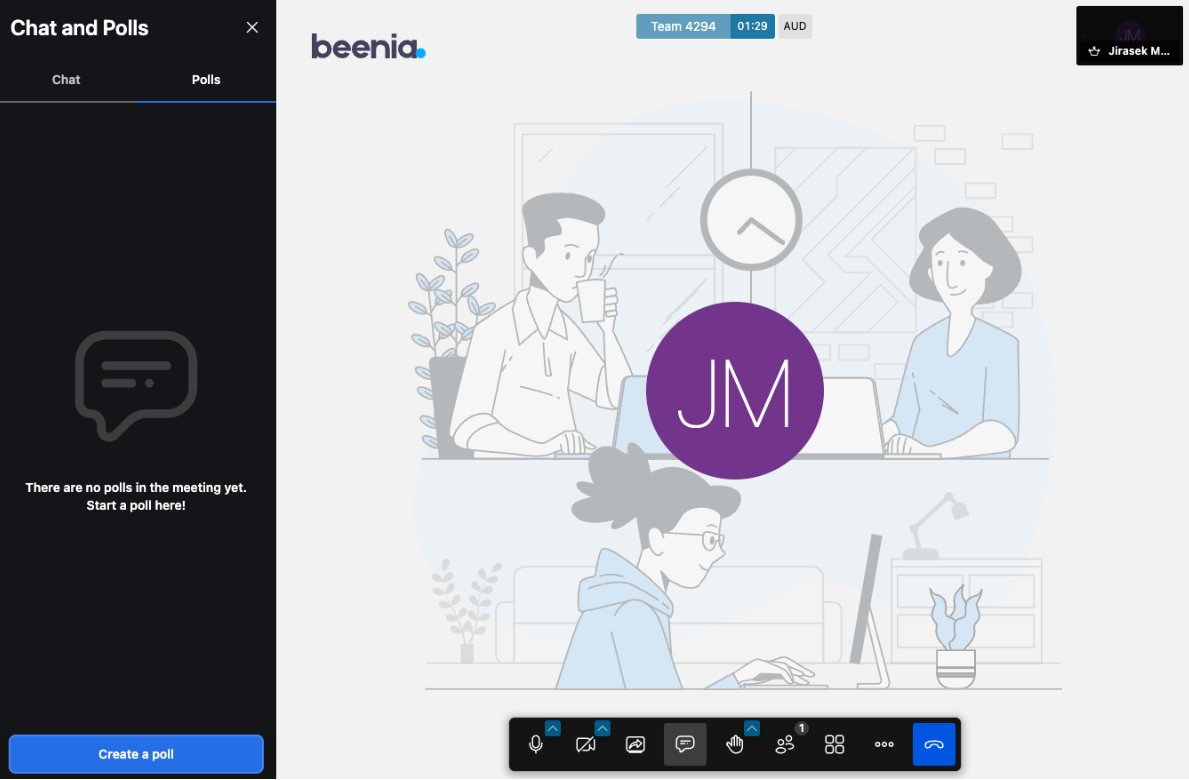Close the Chat and Polls panel
1189x780 pixels.
coord(252,28)
